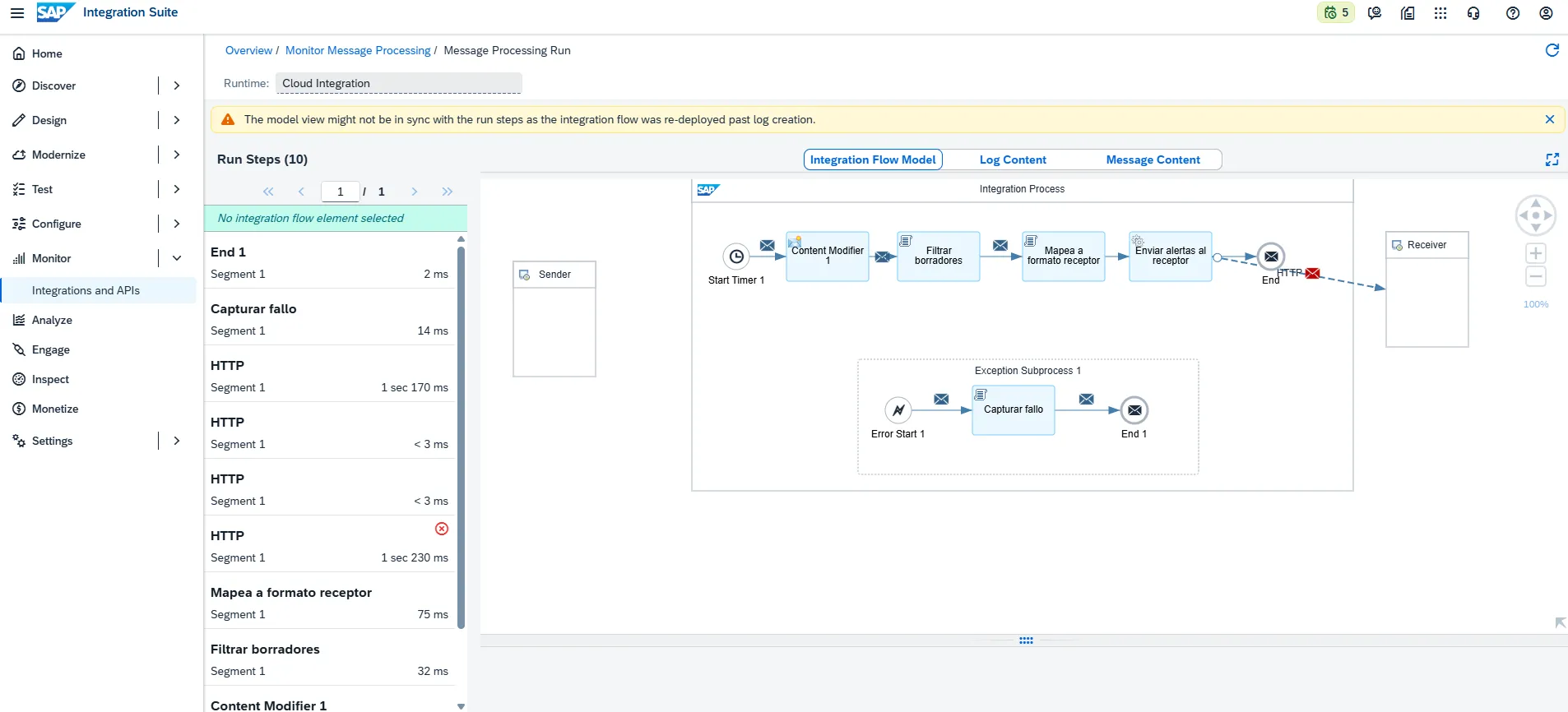
Task: Click the diagram pan navigation control
Action: click(1536, 215)
